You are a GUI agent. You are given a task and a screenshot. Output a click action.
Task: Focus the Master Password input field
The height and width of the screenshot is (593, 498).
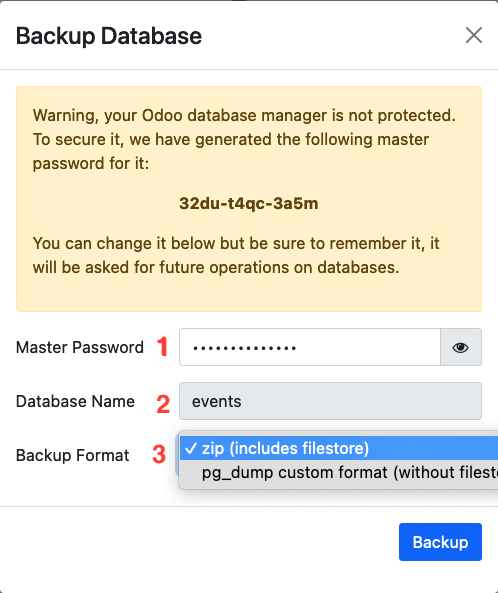(x=310, y=347)
